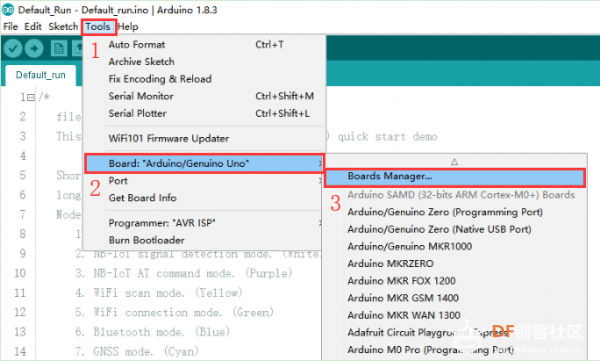Open Boards Manager...
The height and width of the screenshot is (361, 600).
point(455,176)
